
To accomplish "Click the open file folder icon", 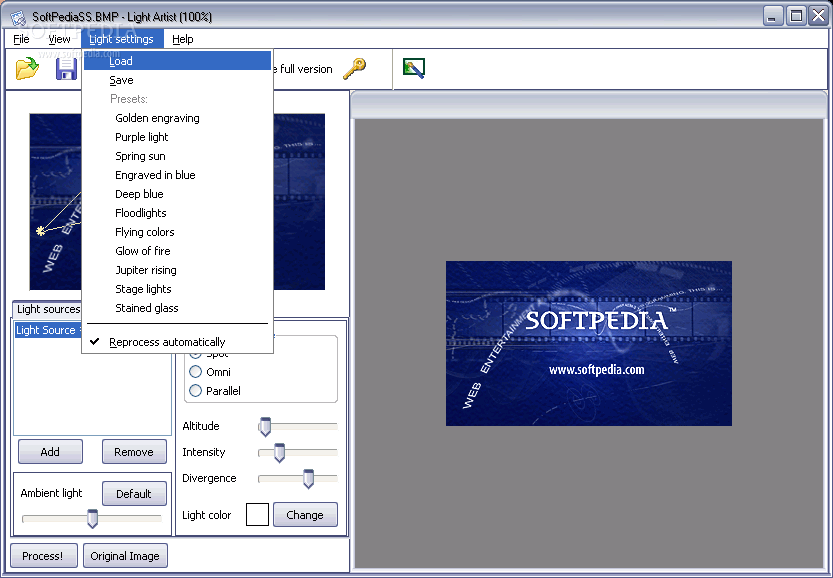I will tap(27, 69).
